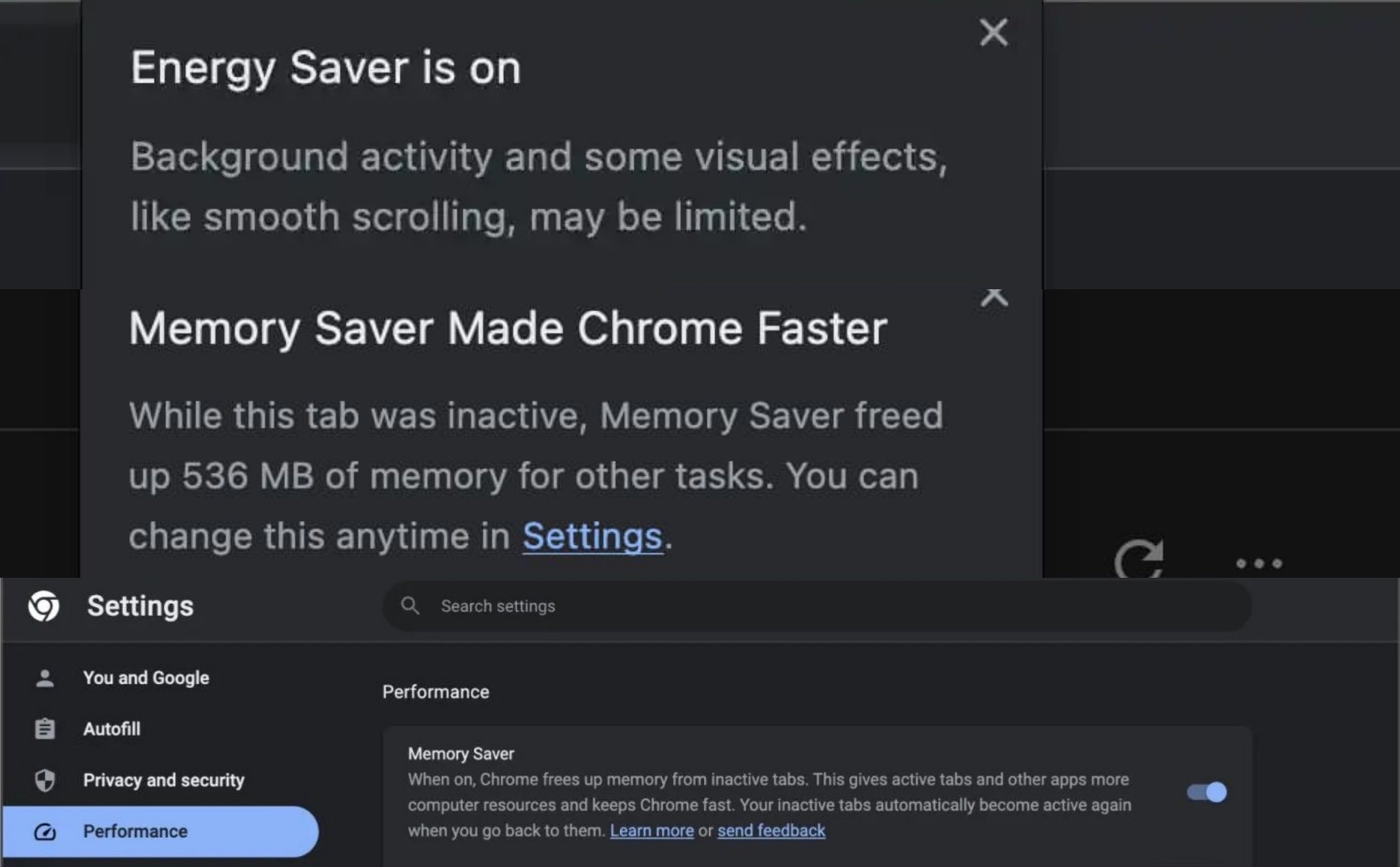The image size is (1400, 867).
Task: Open the send feedback link
Action: (x=771, y=830)
